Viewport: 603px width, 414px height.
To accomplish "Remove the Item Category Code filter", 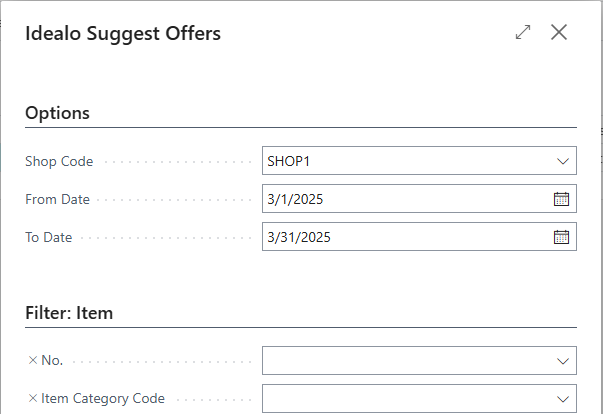I will pyautogui.click(x=33, y=398).
